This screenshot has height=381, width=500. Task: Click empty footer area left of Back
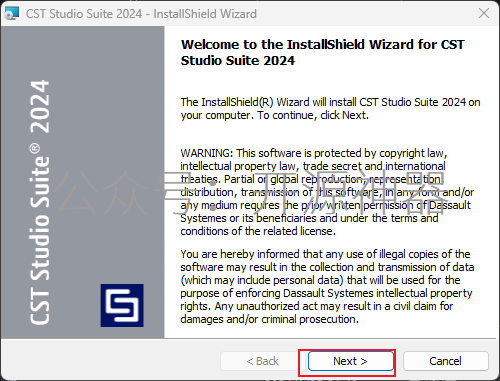(110, 361)
